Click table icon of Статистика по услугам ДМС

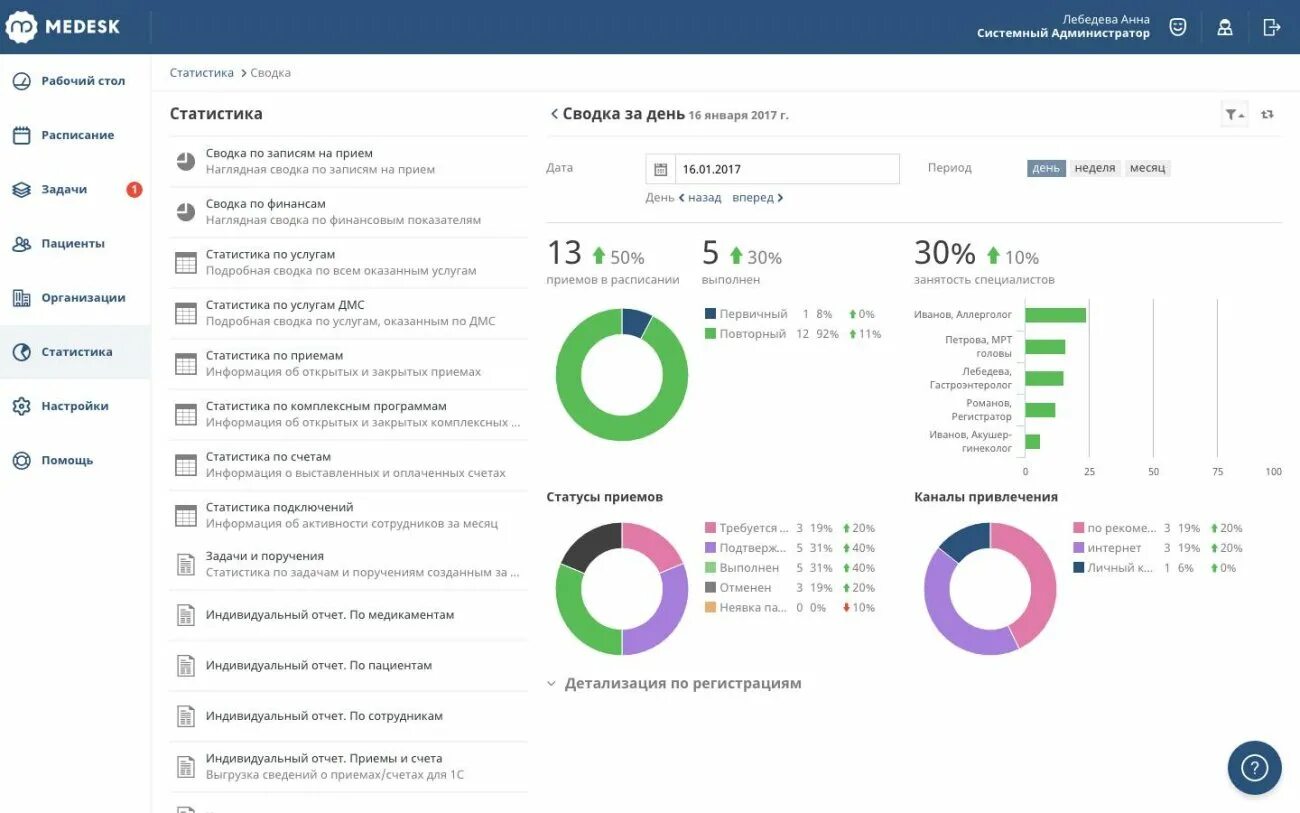185,313
